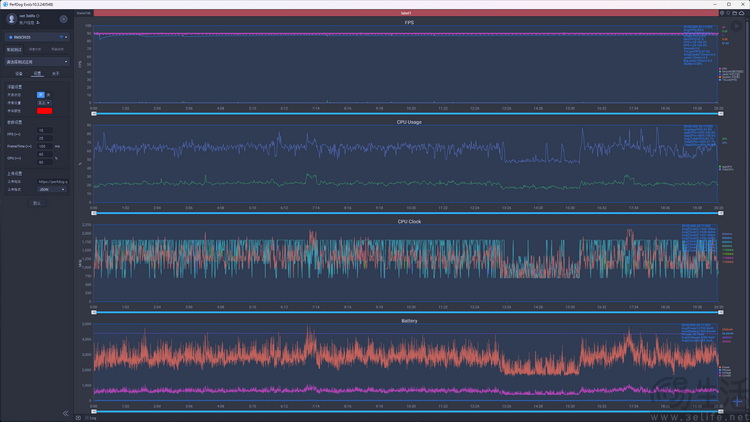The width and height of the screenshot is (750, 422).
Task: Open the connected device dropdown
Action: (x=37, y=37)
